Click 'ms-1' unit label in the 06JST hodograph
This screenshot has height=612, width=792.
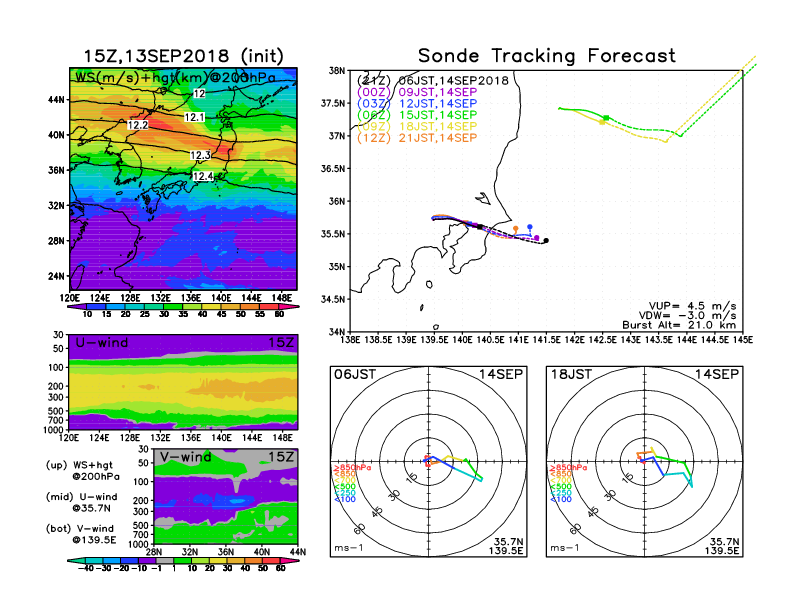349,548
